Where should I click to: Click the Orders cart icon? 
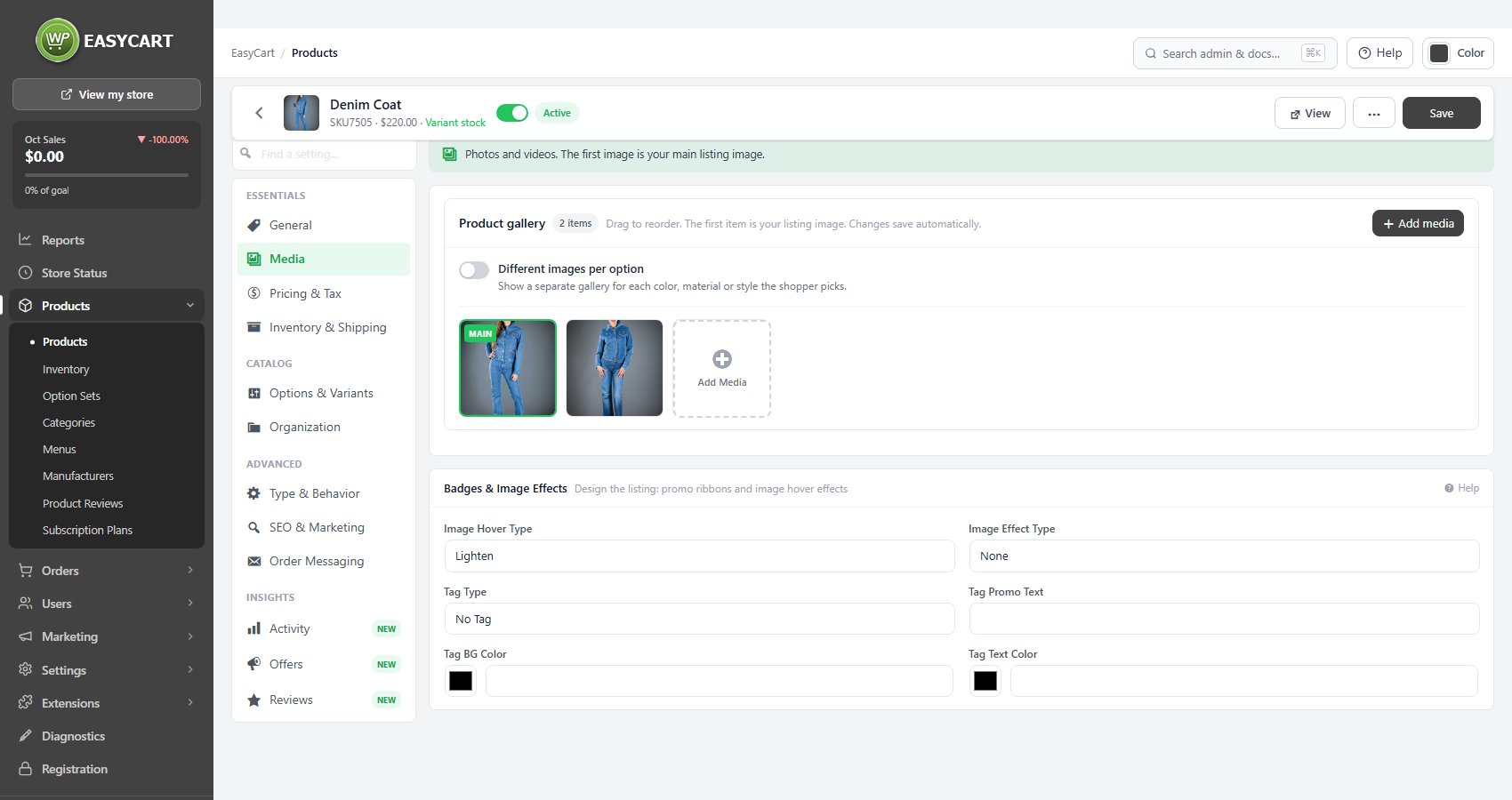[25, 571]
